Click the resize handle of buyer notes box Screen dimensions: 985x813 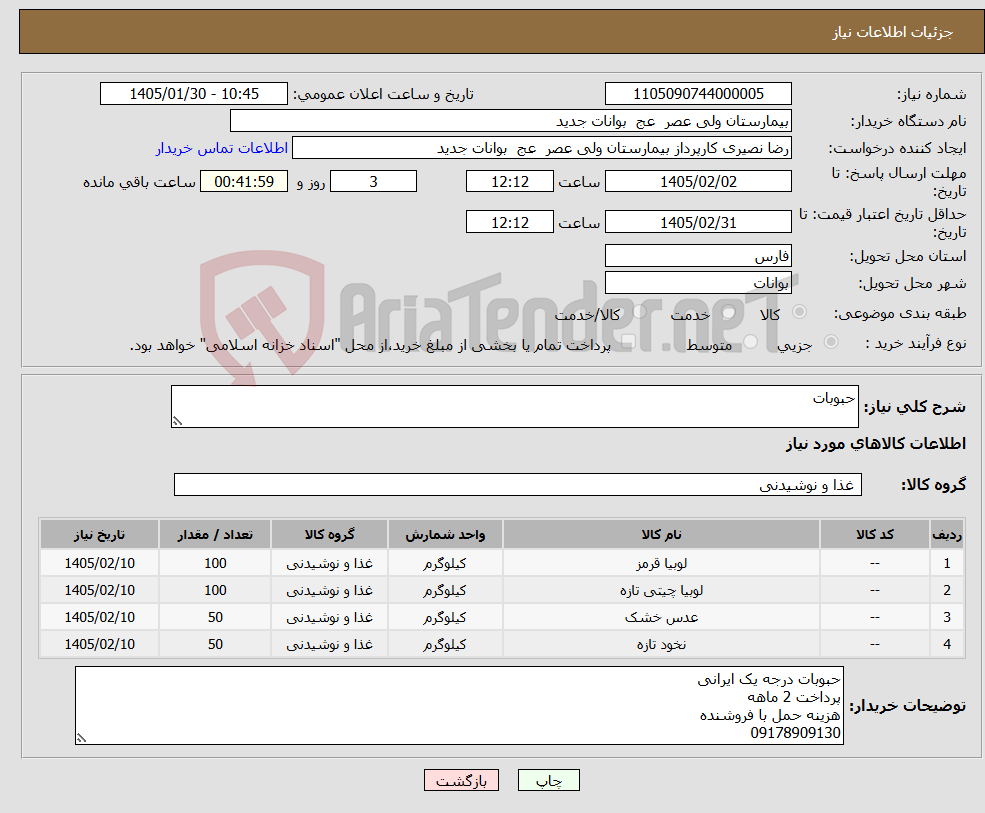click(x=81, y=739)
